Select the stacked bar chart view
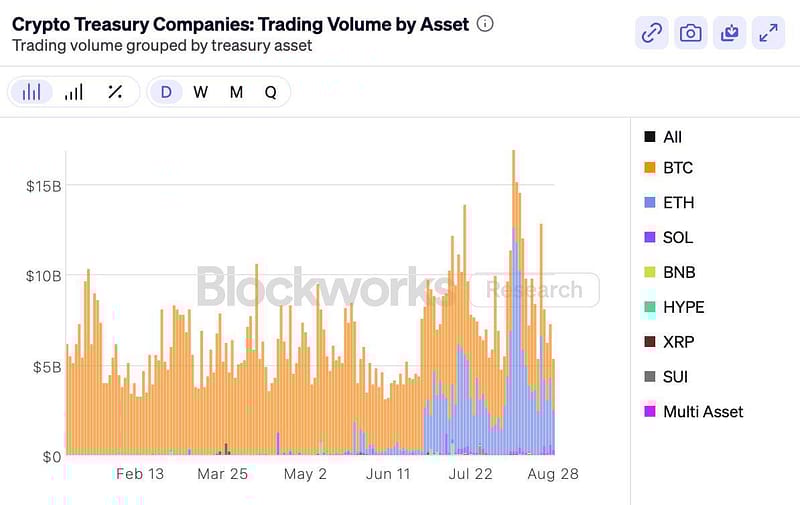Viewport: 800px width, 505px height. [x=31, y=92]
